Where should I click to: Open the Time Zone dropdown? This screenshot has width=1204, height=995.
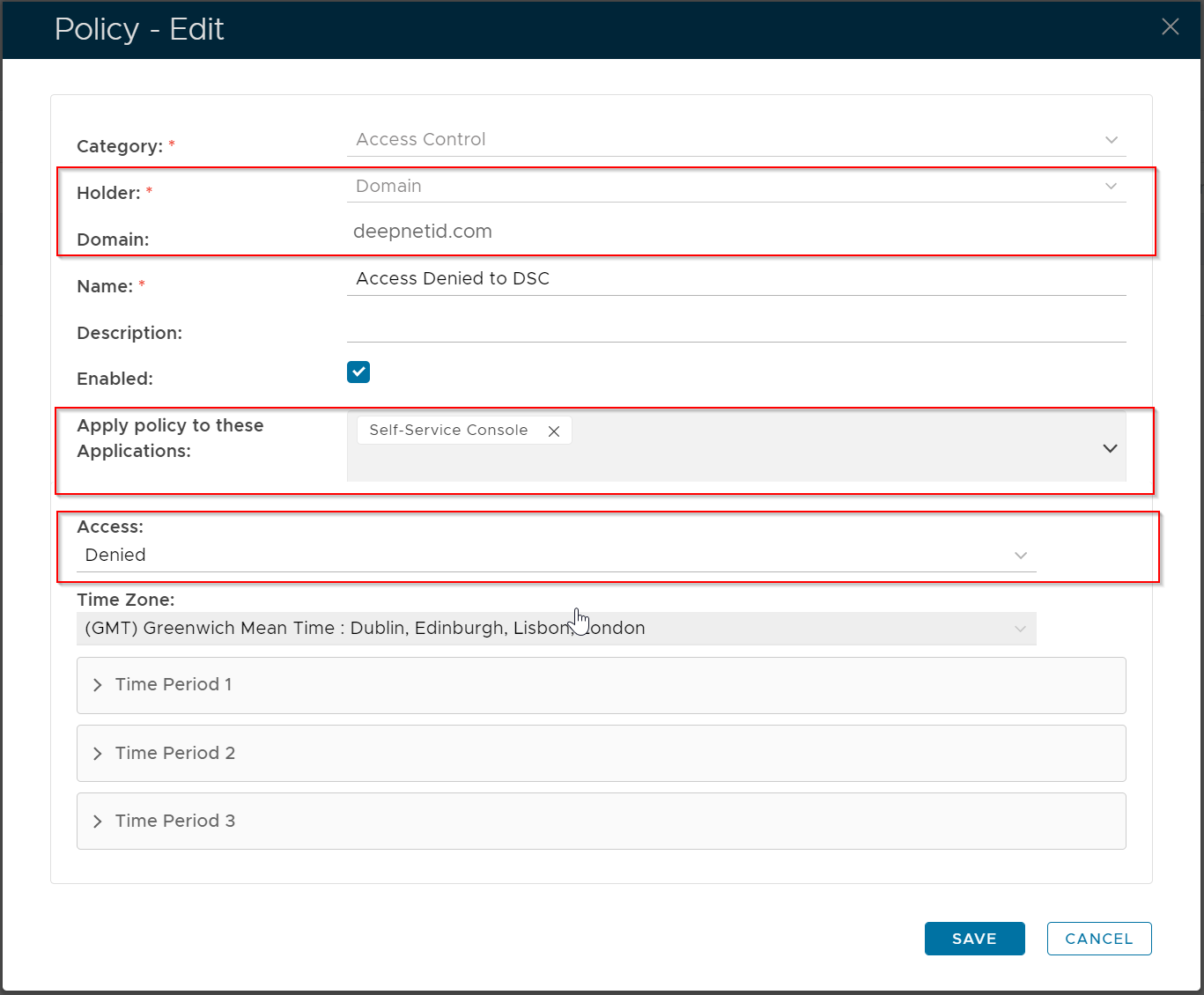[555, 629]
